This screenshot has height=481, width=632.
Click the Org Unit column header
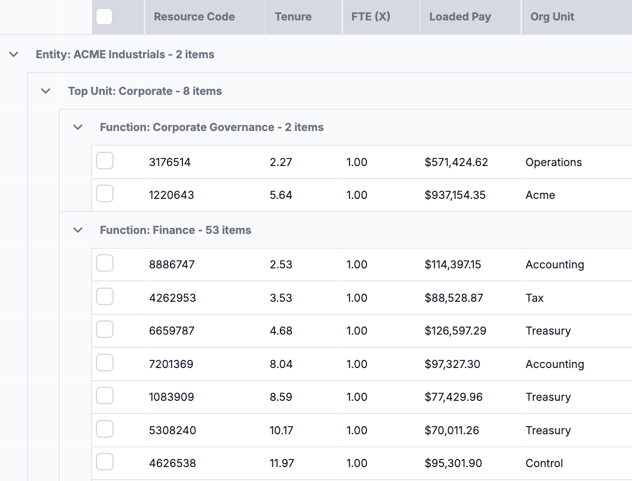click(x=552, y=17)
